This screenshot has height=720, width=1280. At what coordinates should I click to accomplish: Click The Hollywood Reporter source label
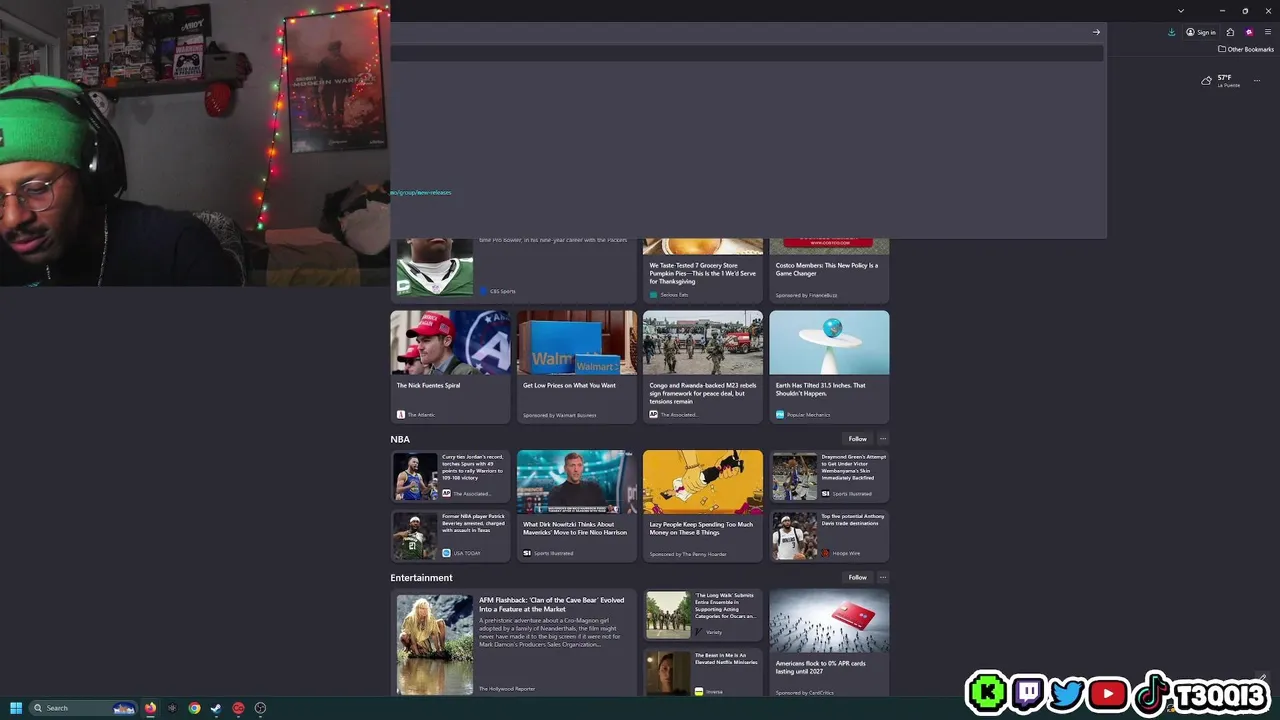(507, 689)
